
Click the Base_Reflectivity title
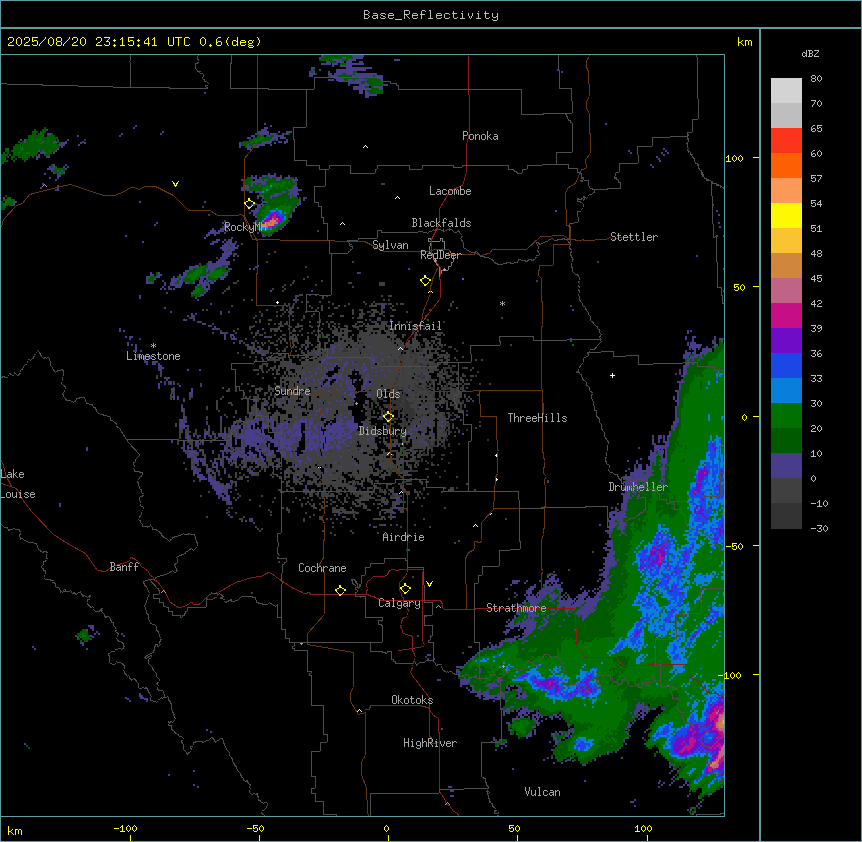431,15
